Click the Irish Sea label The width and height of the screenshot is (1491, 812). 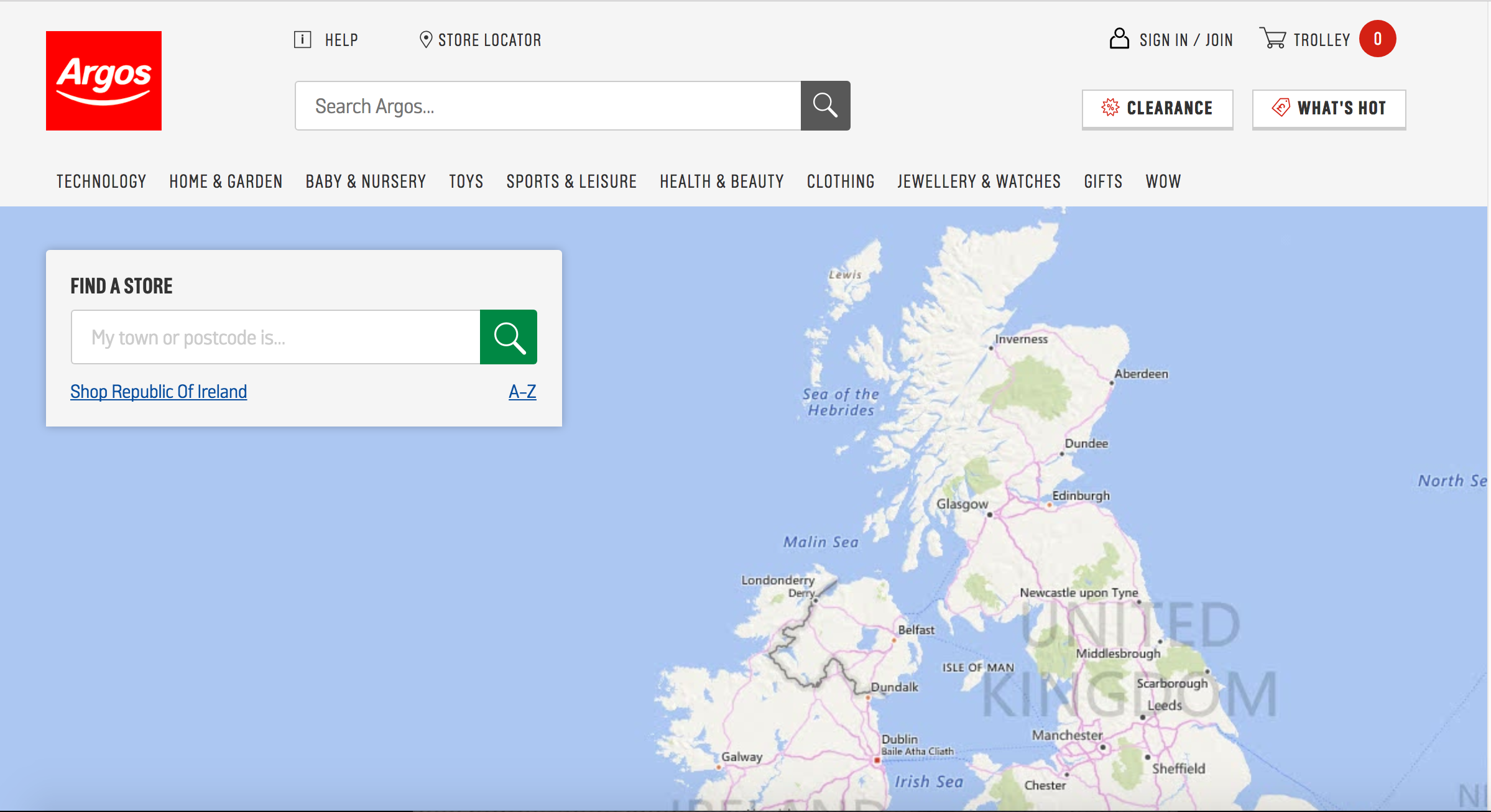(x=928, y=782)
